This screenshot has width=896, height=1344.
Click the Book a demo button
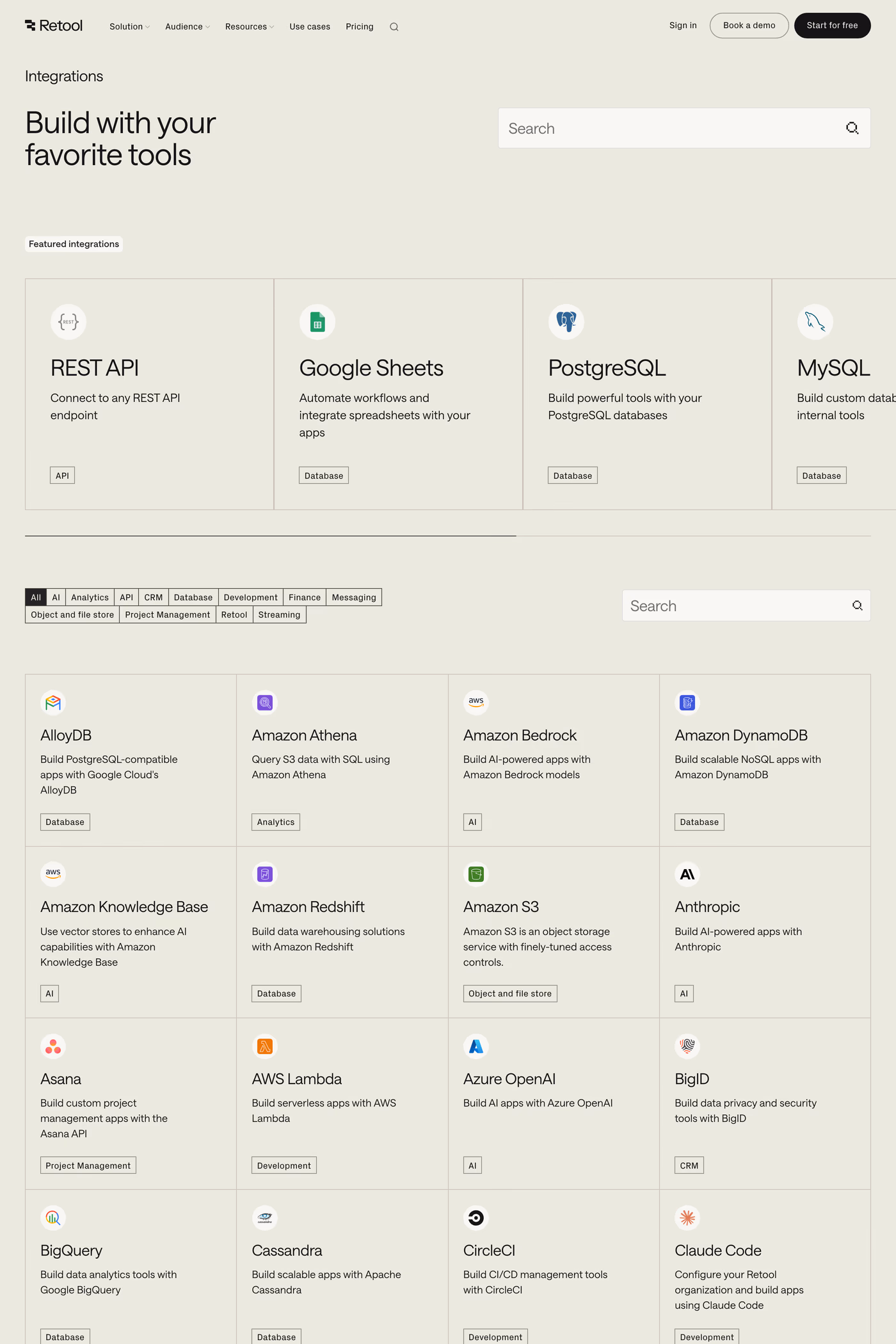tap(749, 26)
